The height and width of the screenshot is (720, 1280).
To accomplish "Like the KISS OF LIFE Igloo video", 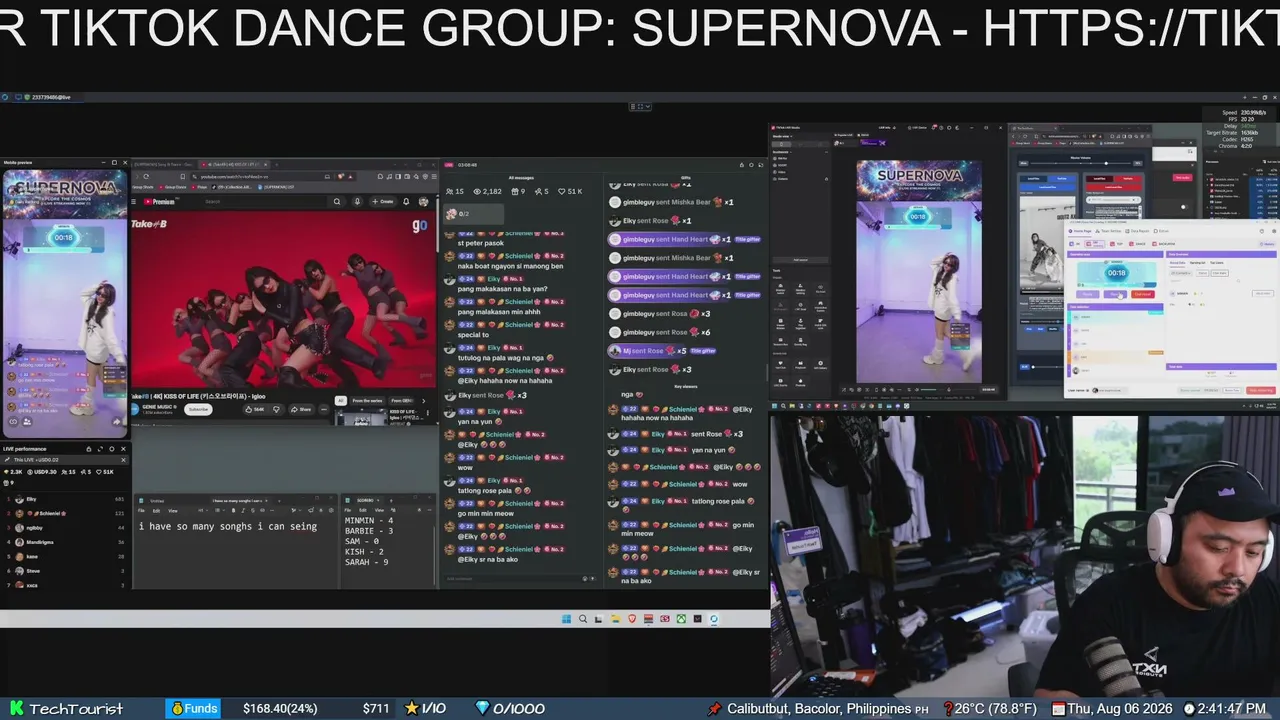I will coord(257,409).
